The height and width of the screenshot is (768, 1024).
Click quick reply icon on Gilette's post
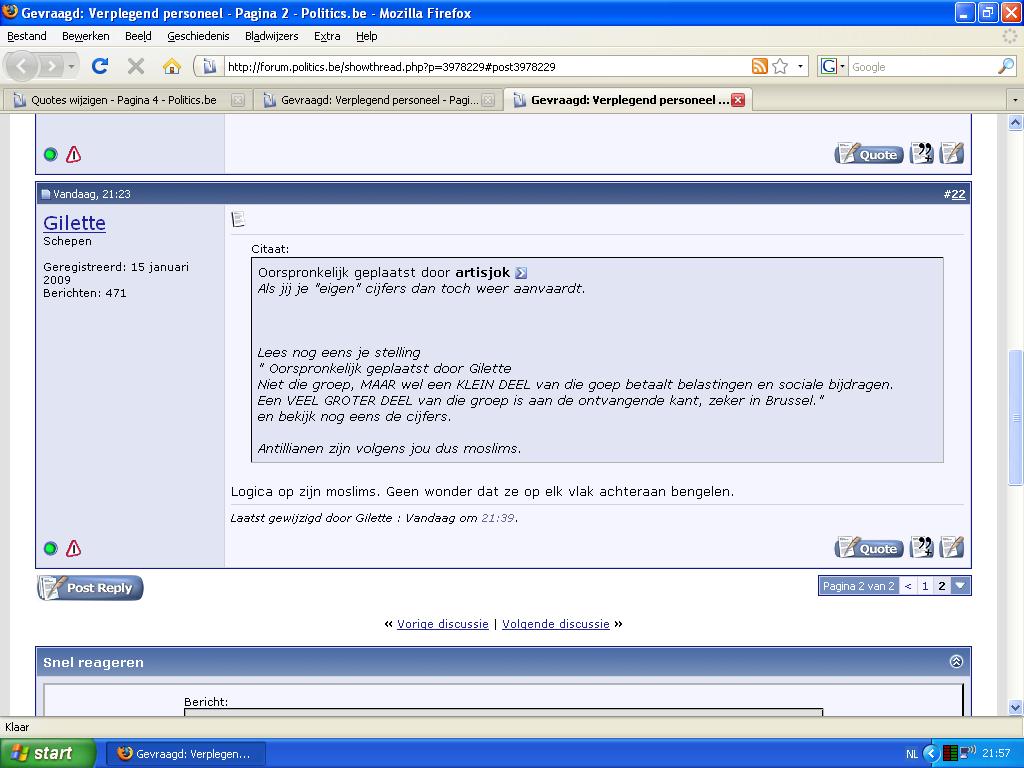(x=952, y=547)
